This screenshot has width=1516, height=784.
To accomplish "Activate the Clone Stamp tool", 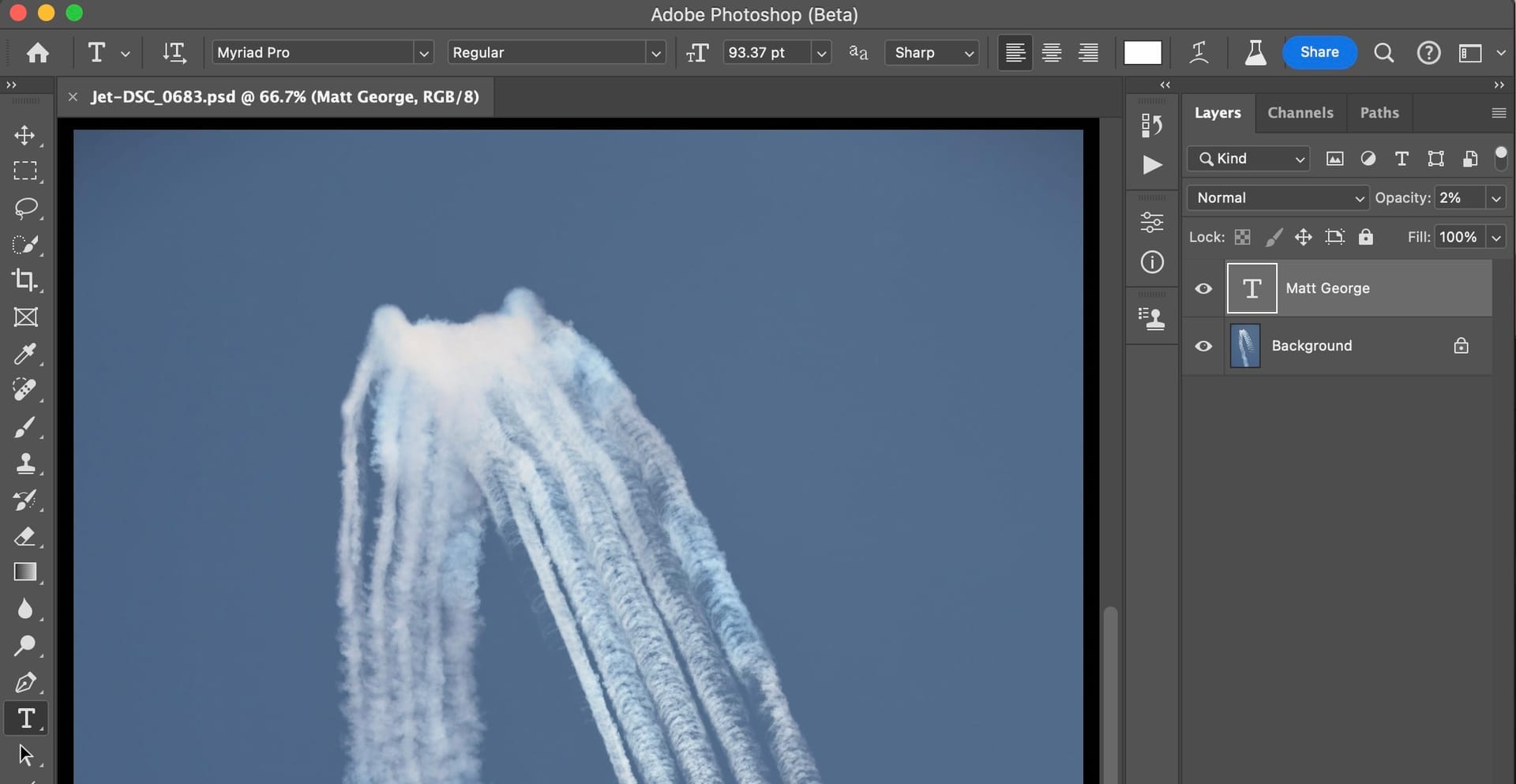I will (24, 463).
